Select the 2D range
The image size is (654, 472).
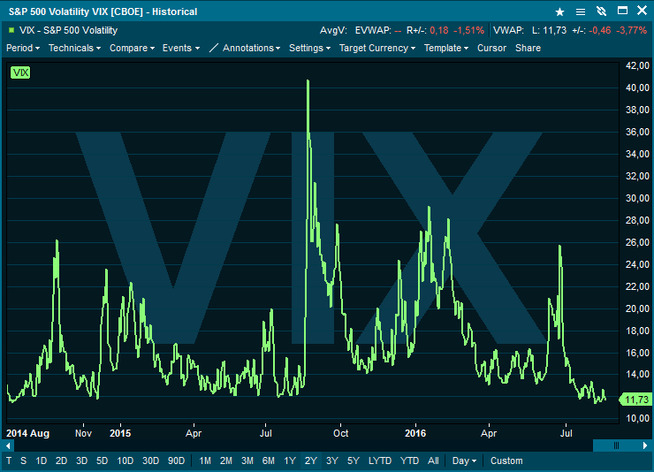point(61,461)
